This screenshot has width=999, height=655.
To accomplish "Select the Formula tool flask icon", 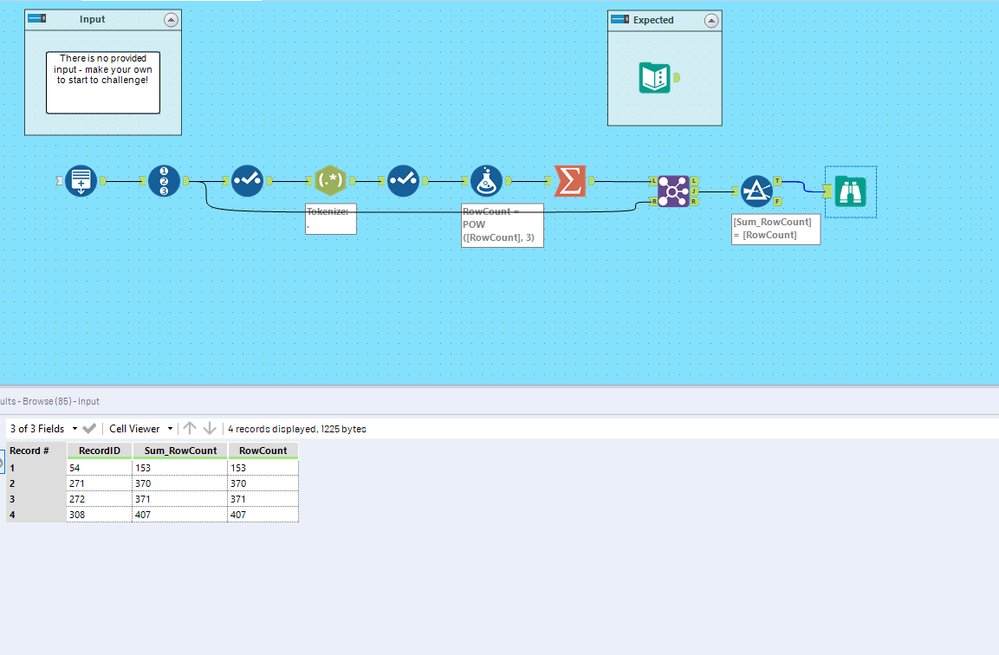I will click(x=486, y=181).
